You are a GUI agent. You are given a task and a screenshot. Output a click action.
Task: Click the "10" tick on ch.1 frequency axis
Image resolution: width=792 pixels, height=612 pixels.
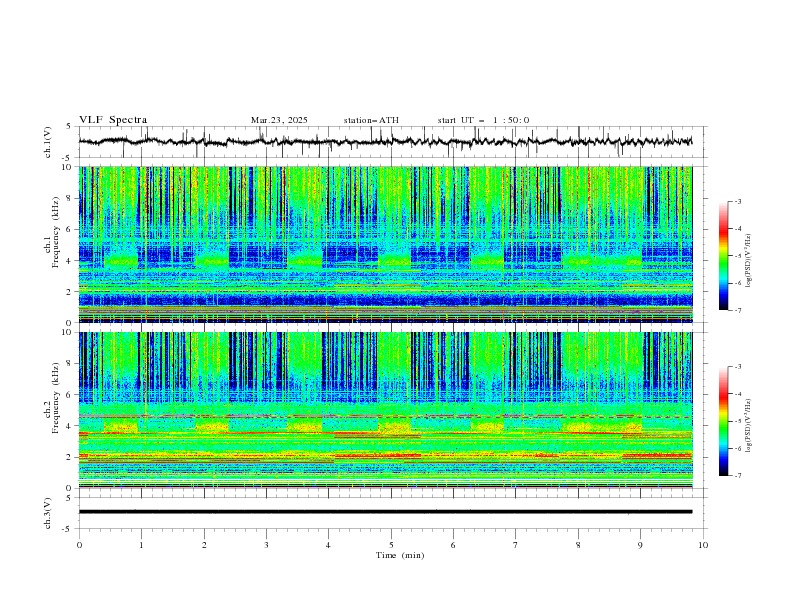69,167
